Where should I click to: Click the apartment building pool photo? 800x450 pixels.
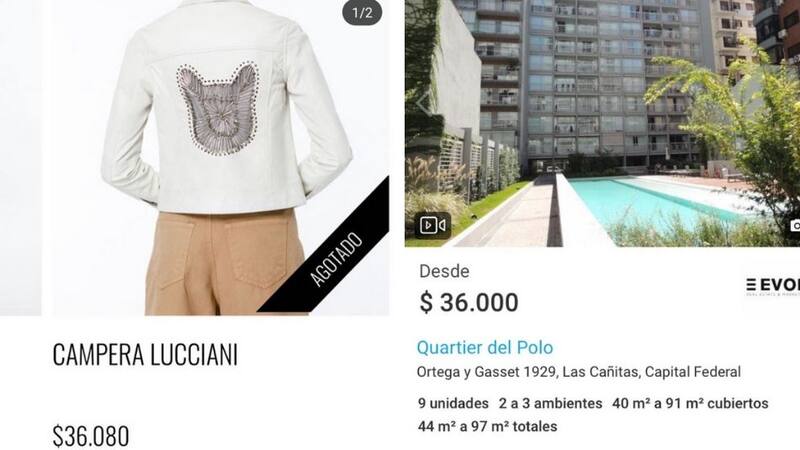pyautogui.click(x=602, y=123)
